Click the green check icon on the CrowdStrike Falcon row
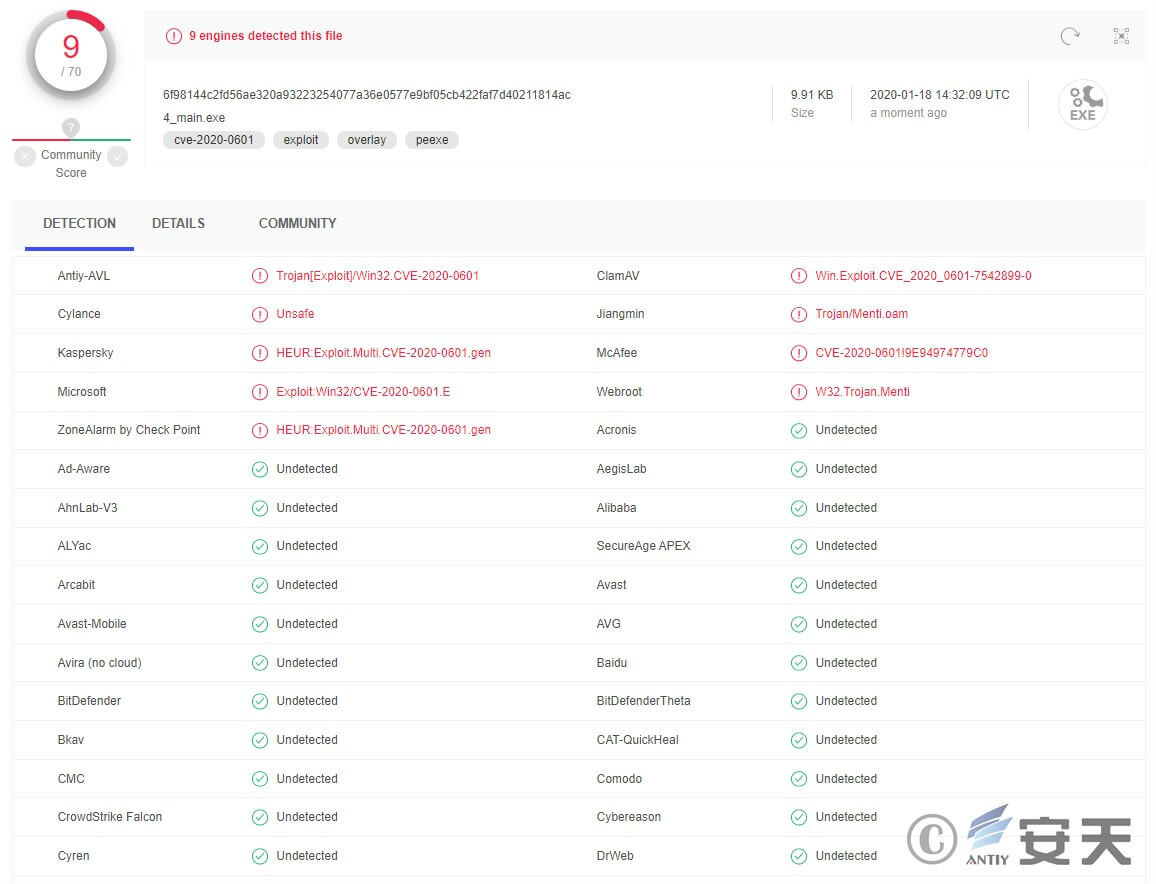This screenshot has width=1156, height=884. pos(260,817)
